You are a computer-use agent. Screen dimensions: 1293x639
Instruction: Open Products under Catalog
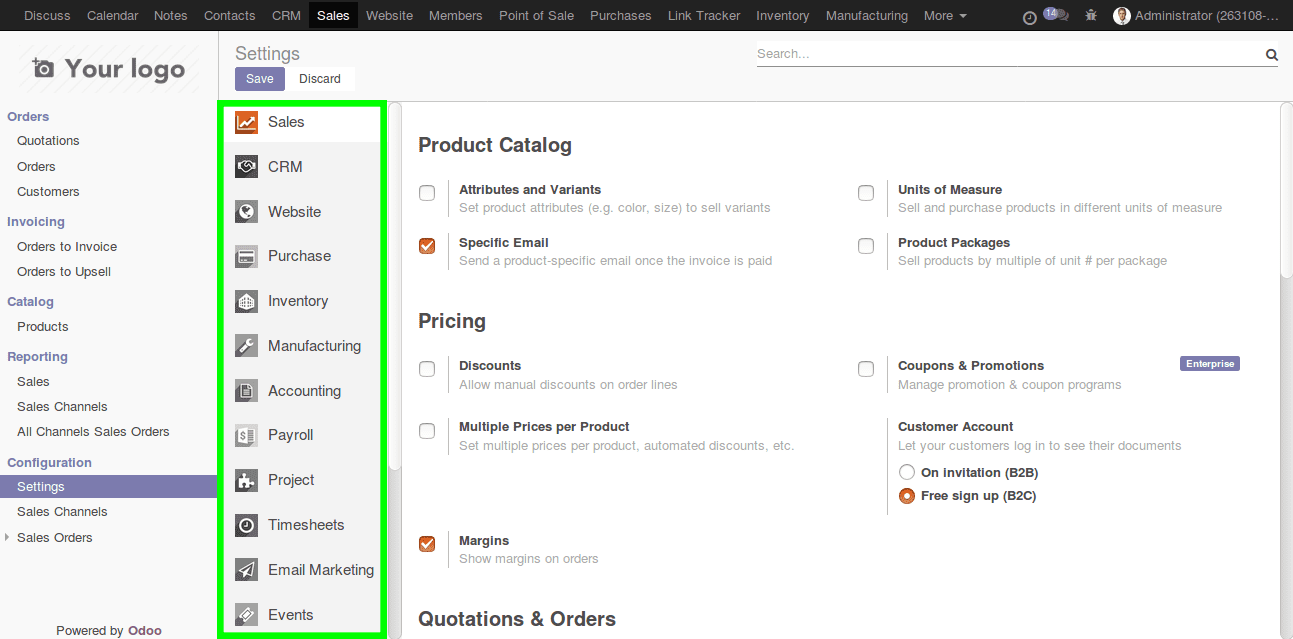coord(43,327)
